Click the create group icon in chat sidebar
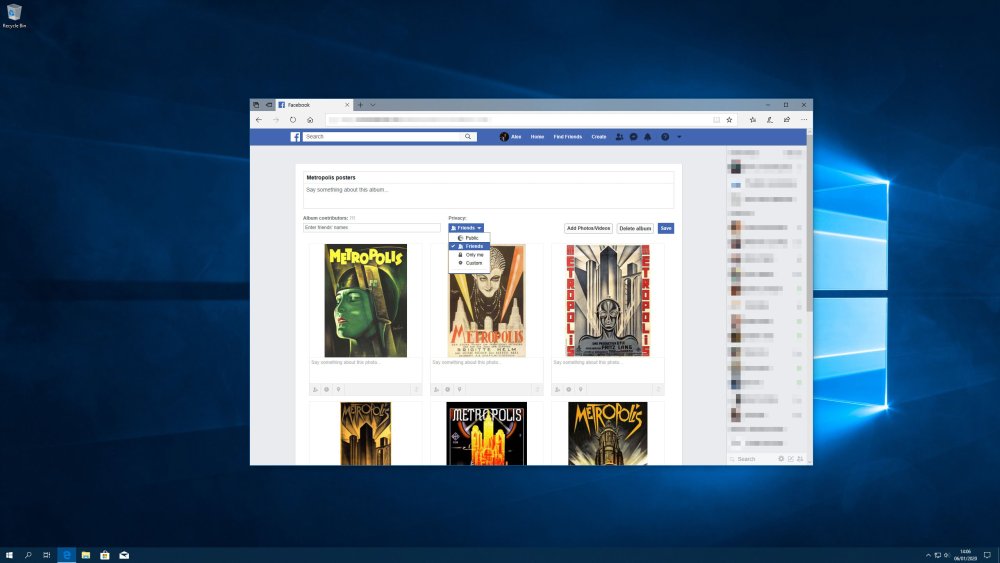 [x=800, y=458]
